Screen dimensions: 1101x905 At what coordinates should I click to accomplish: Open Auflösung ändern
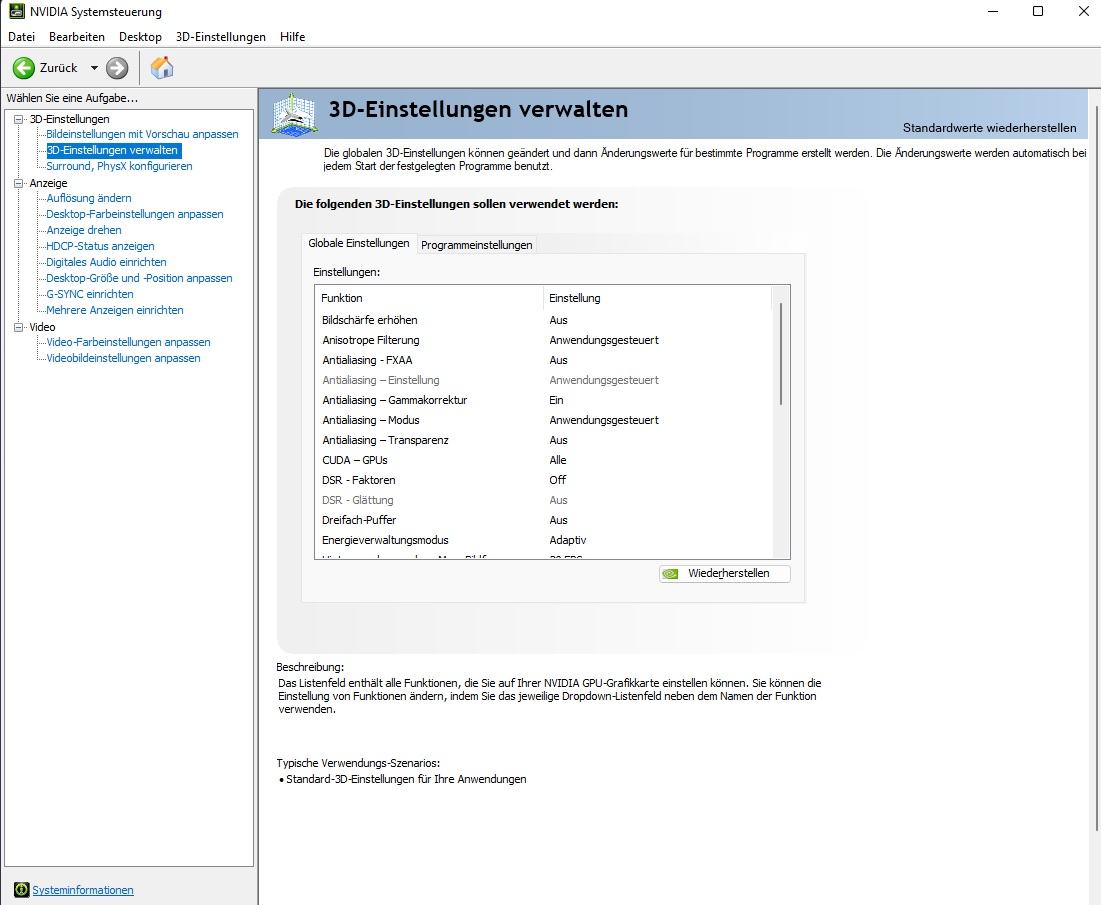click(x=88, y=198)
